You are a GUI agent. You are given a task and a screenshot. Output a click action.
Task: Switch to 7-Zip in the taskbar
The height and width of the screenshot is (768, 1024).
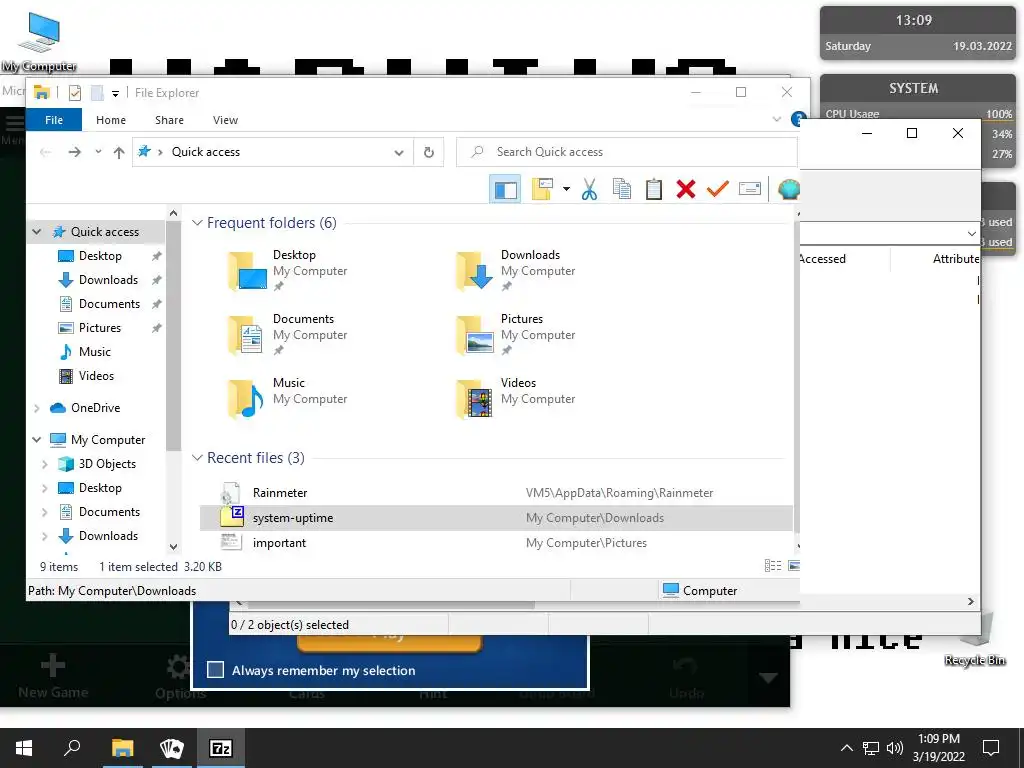coord(221,748)
